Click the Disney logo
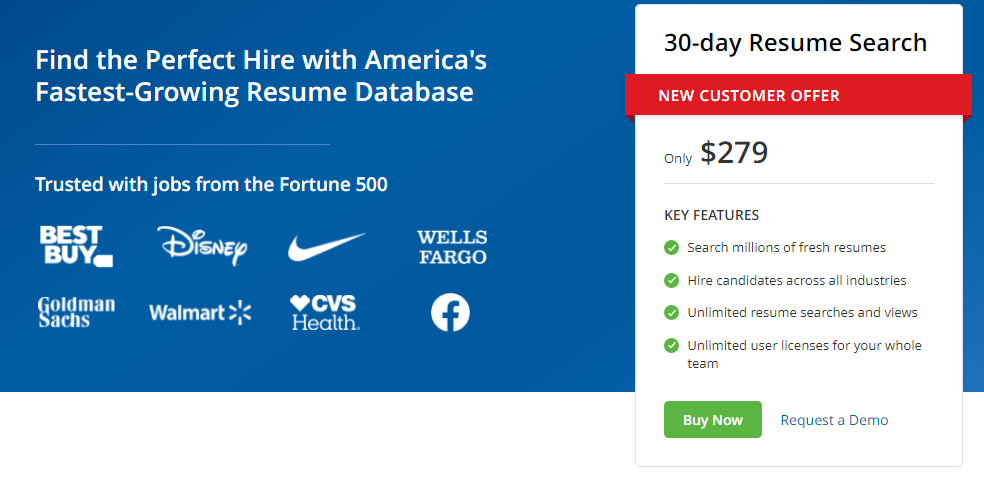The image size is (984, 484). tap(202, 246)
